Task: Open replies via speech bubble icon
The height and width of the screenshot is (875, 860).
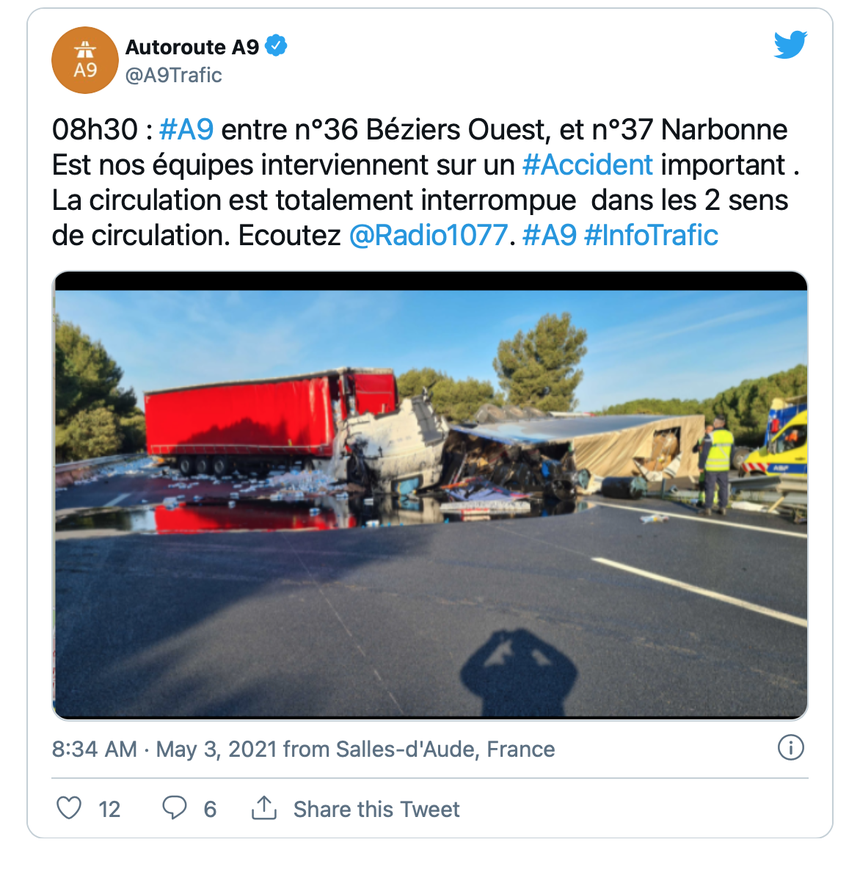Action: tap(174, 807)
